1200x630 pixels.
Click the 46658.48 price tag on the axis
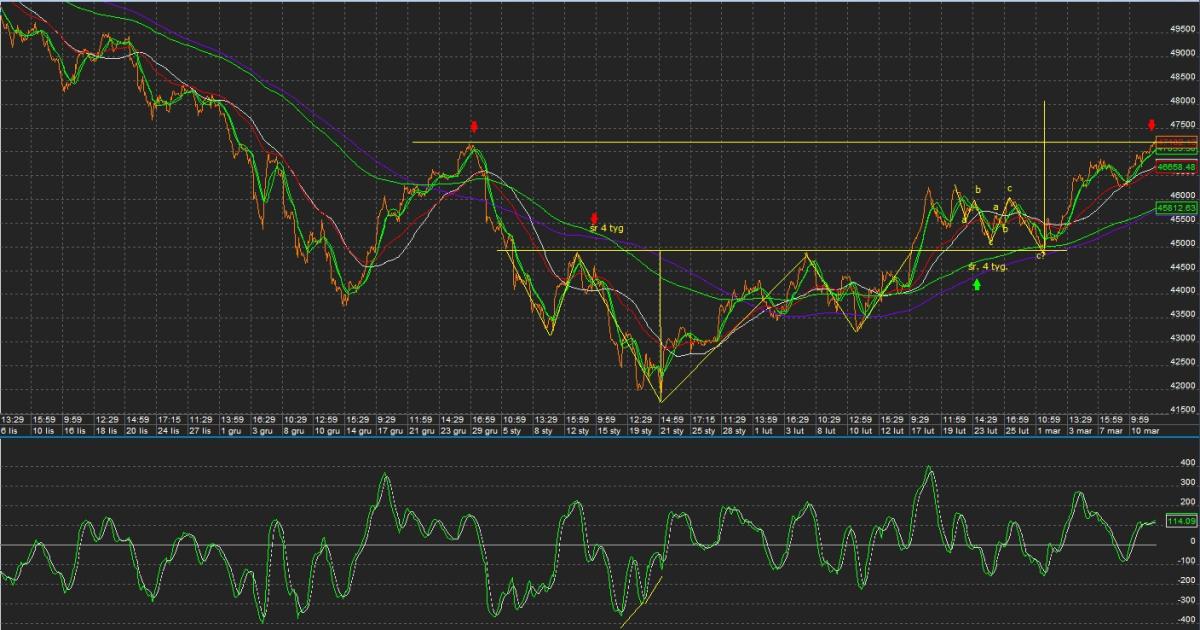point(1177,167)
